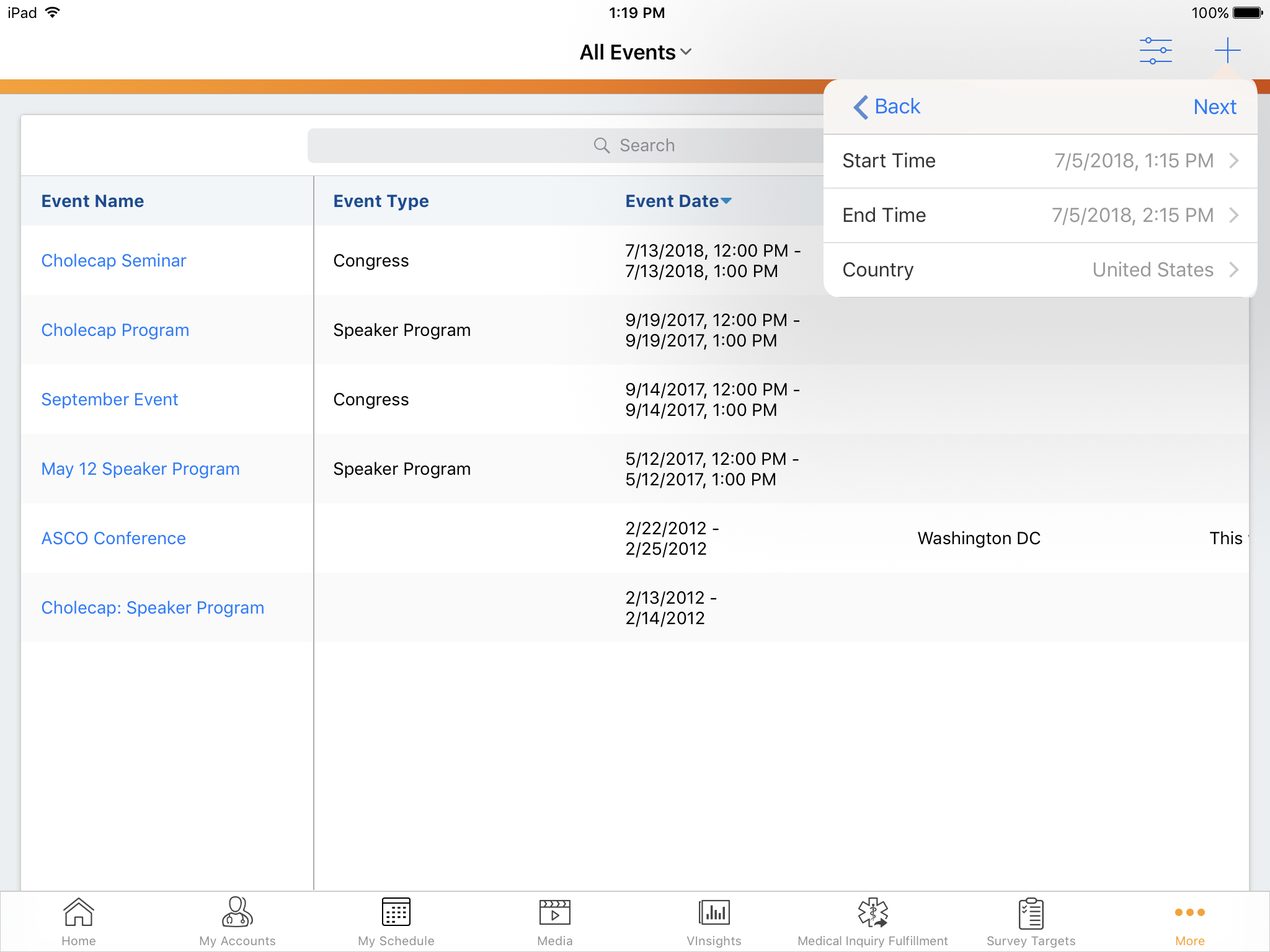The width and height of the screenshot is (1270, 952).
Task: Tap the filter sliders icon
Action: [x=1155, y=51]
